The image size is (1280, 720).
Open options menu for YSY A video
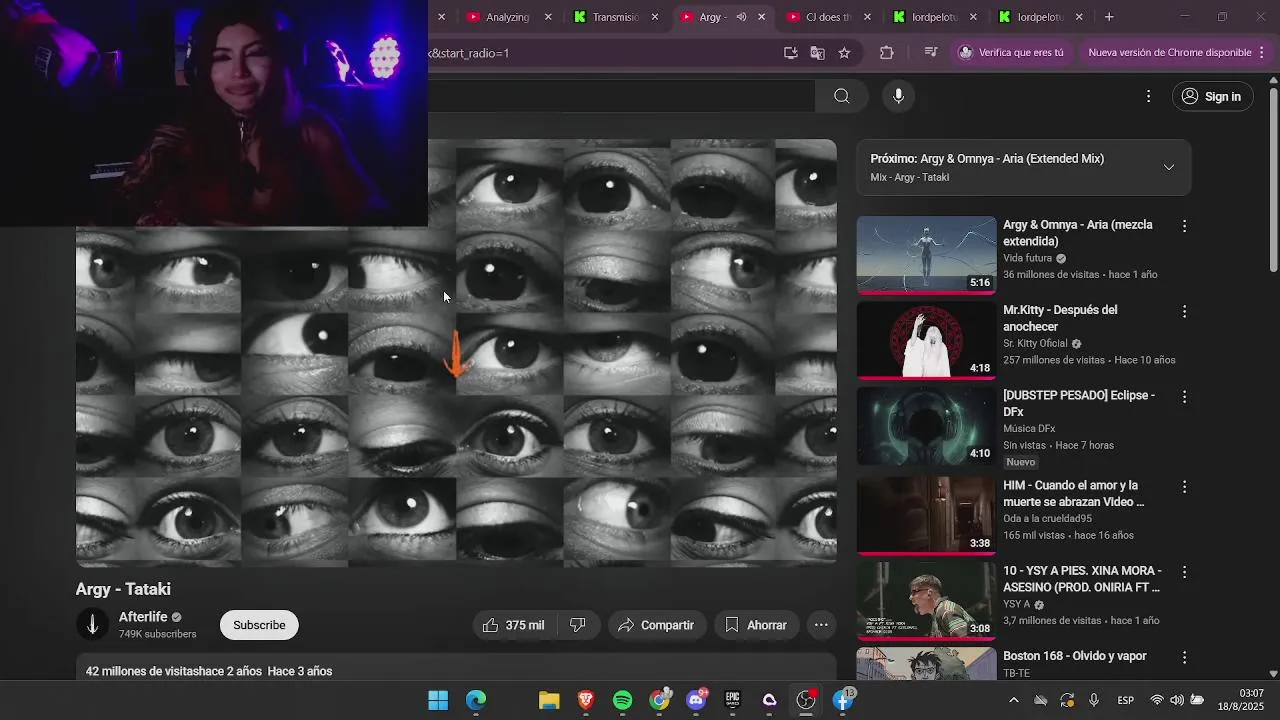[x=1184, y=572]
